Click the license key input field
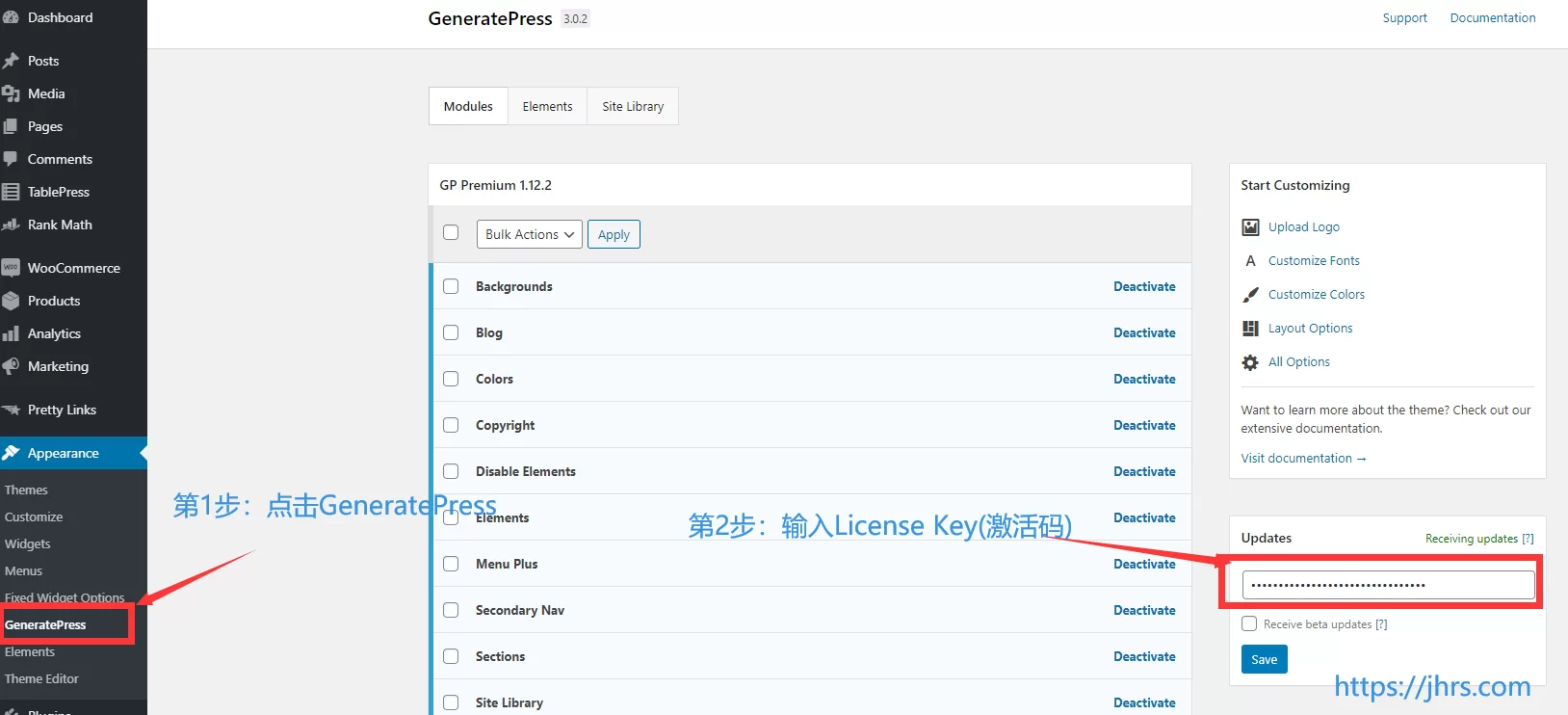 (x=1388, y=585)
